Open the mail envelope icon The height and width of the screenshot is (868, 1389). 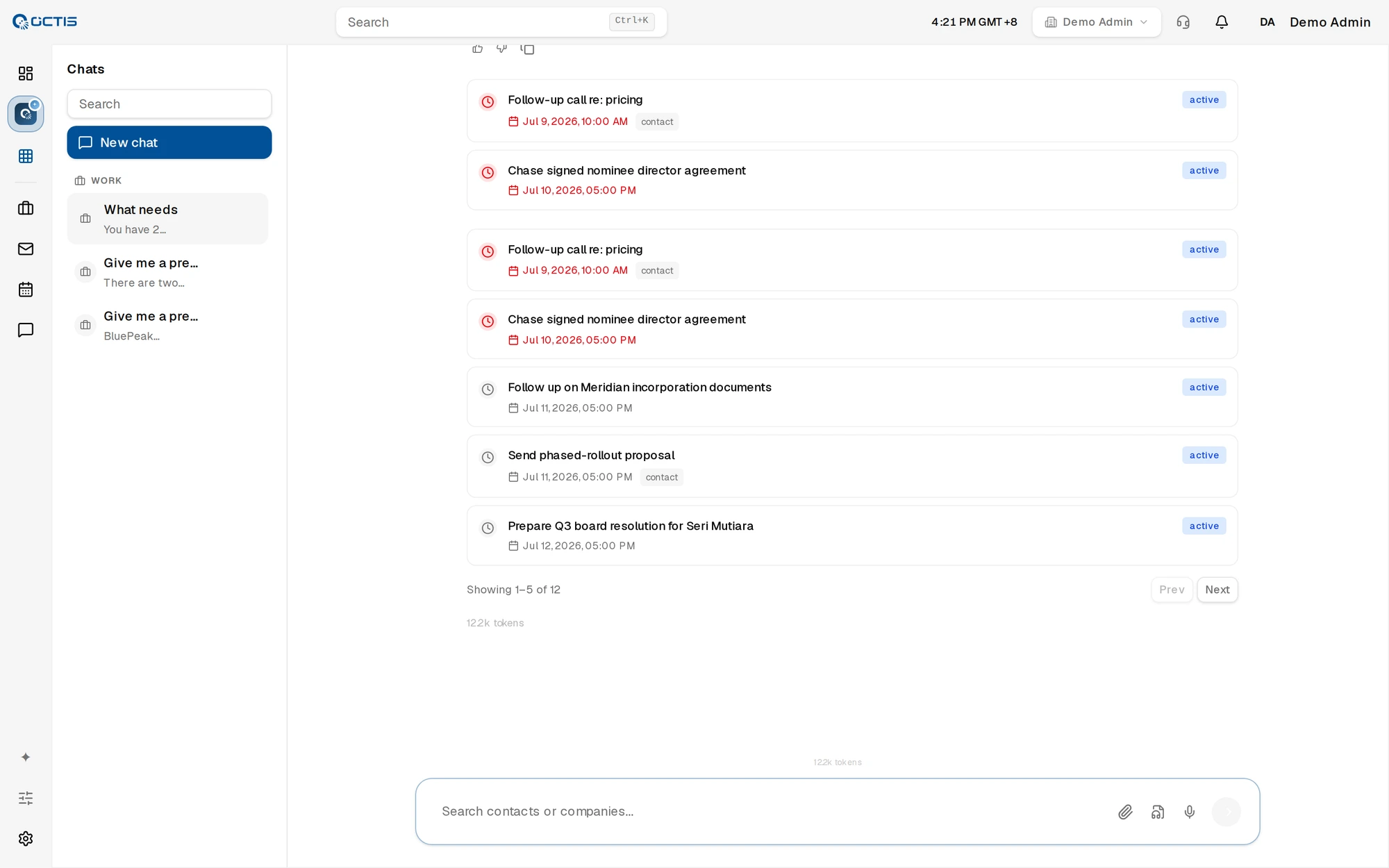[26, 249]
